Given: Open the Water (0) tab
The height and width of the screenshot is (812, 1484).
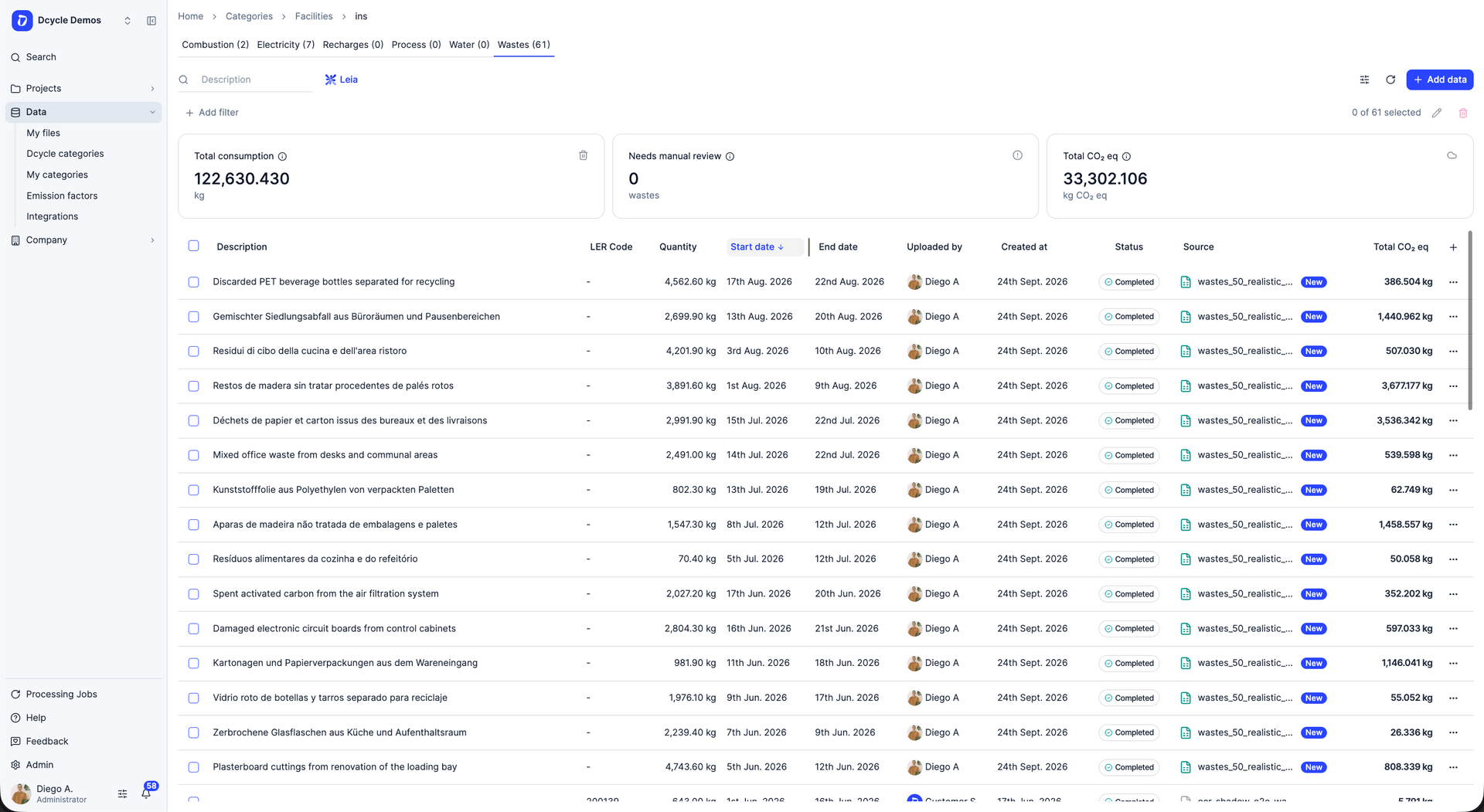Looking at the screenshot, I should pyautogui.click(x=469, y=45).
